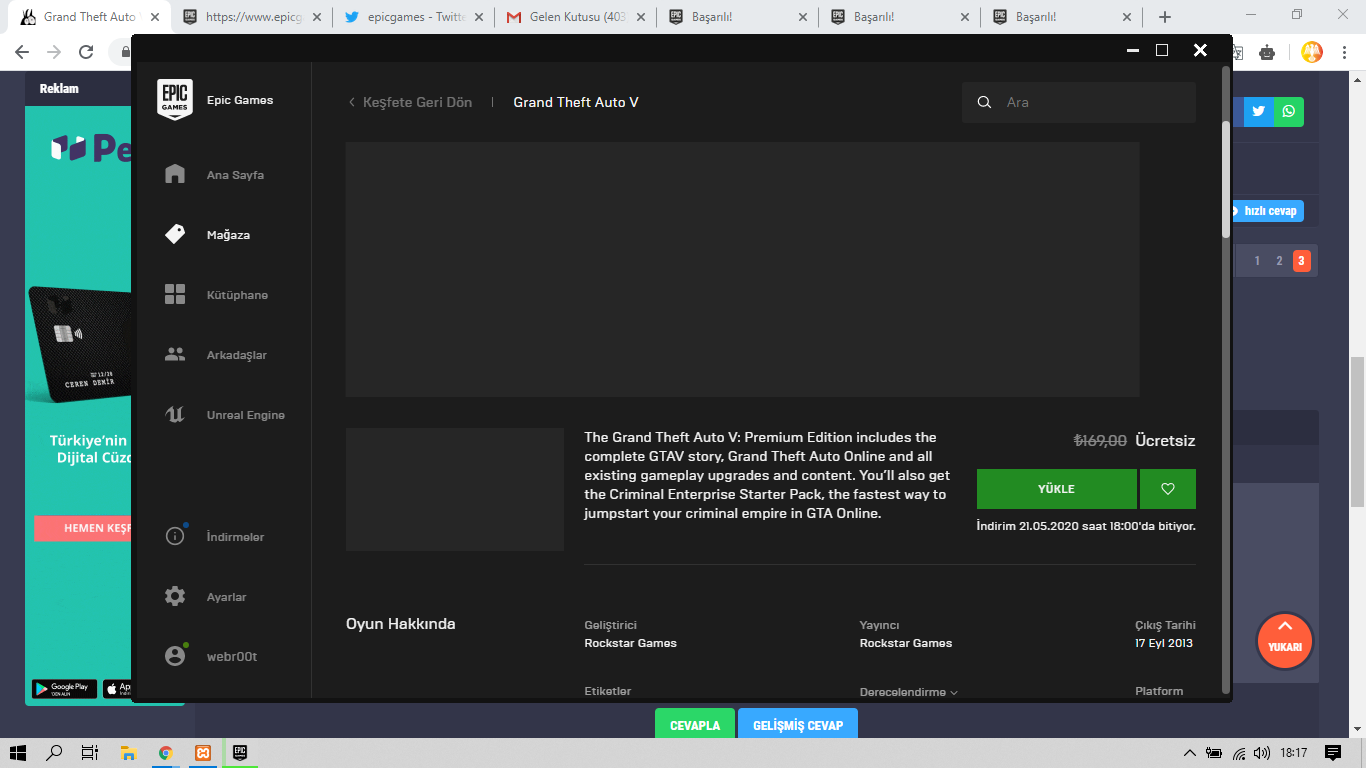Viewport: 1366px width, 768px height.
Task: Open İndirmeler downloads icon
Action: point(175,537)
